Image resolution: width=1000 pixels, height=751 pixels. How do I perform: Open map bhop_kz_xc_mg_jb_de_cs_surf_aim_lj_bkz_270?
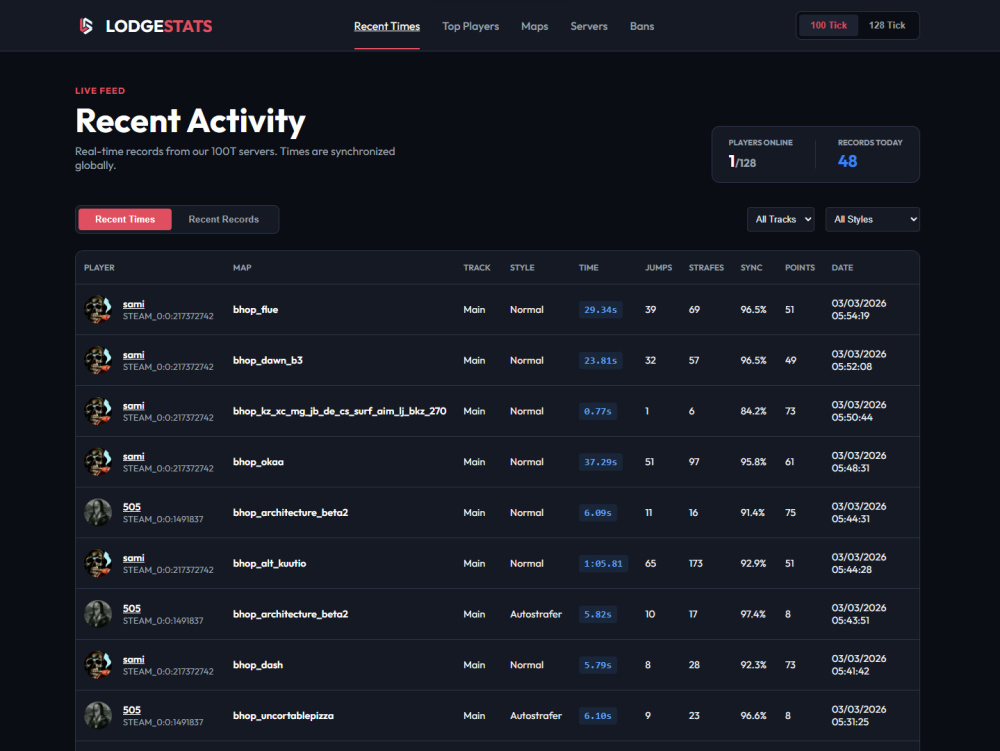[x=339, y=411]
